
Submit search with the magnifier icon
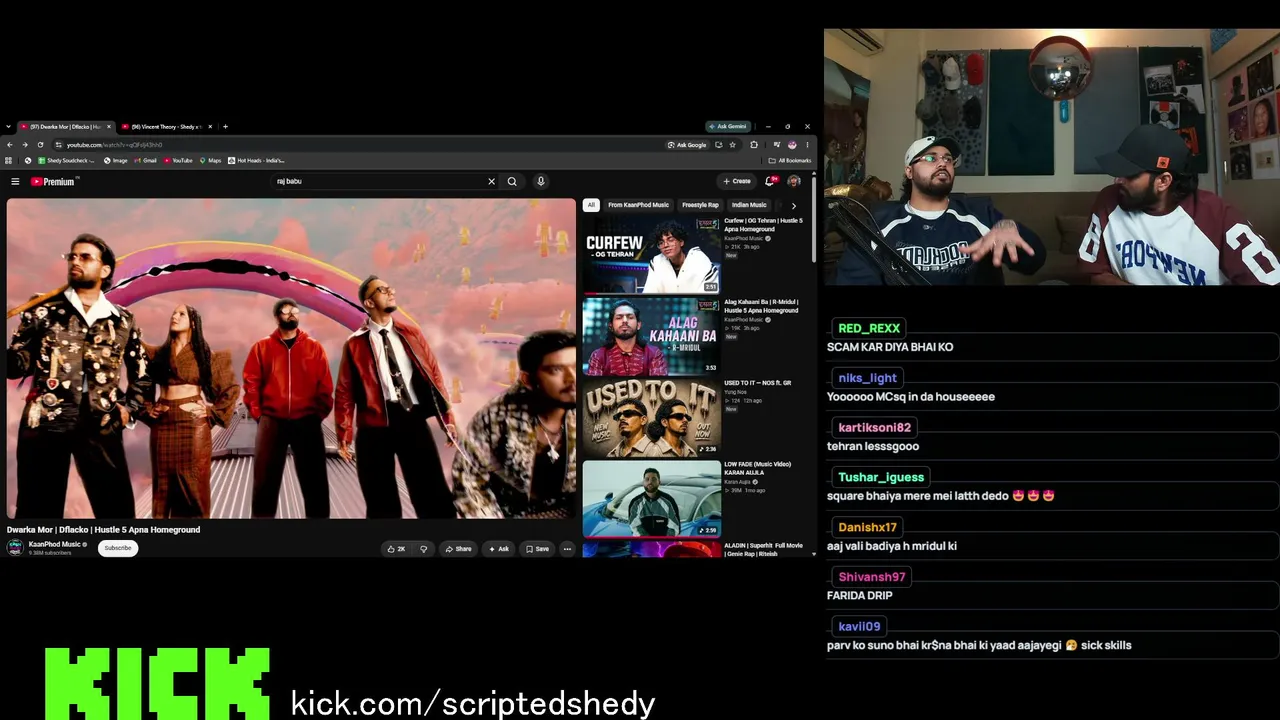click(x=512, y=181)
